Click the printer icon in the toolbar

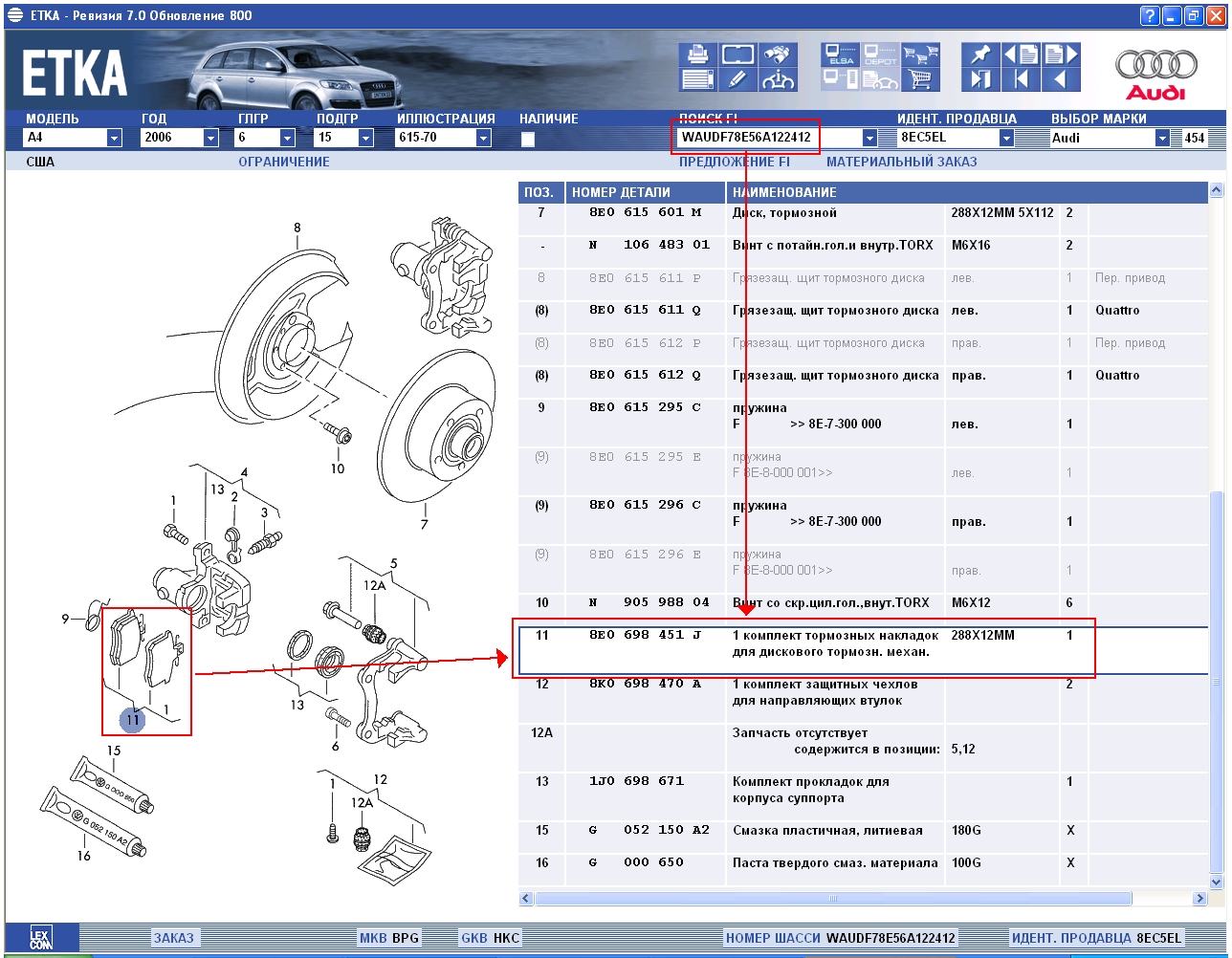698,54
